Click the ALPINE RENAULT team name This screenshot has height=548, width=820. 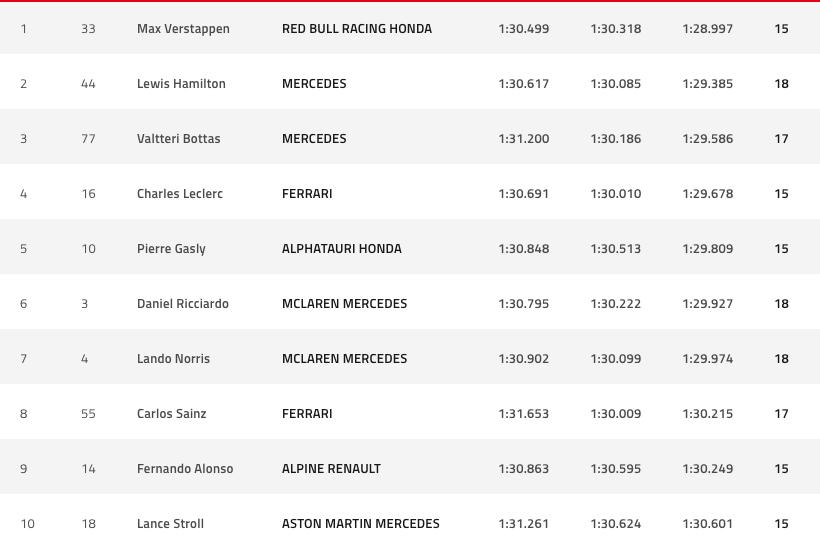(331, 469)
